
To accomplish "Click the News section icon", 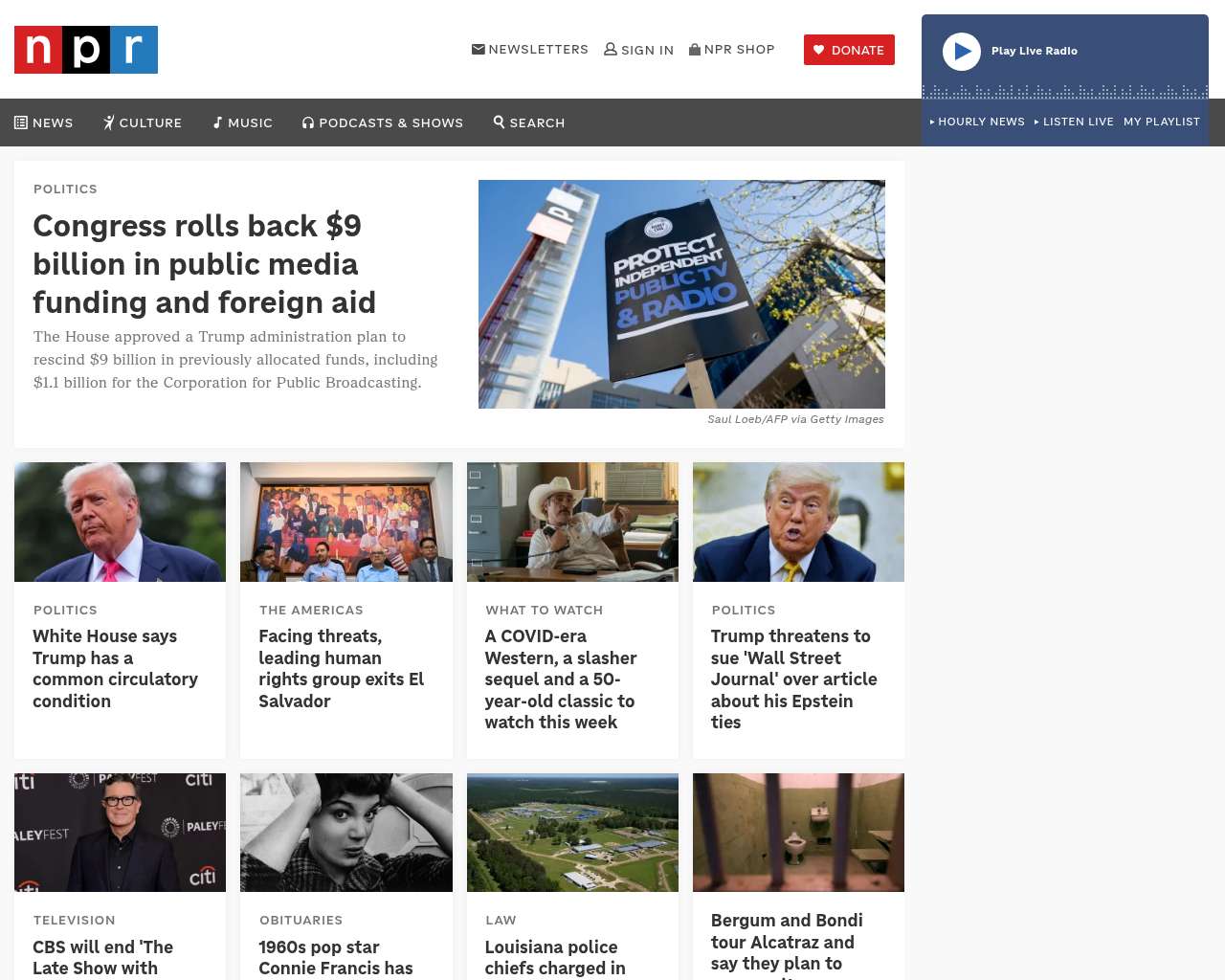I will [x=21, y=122].
